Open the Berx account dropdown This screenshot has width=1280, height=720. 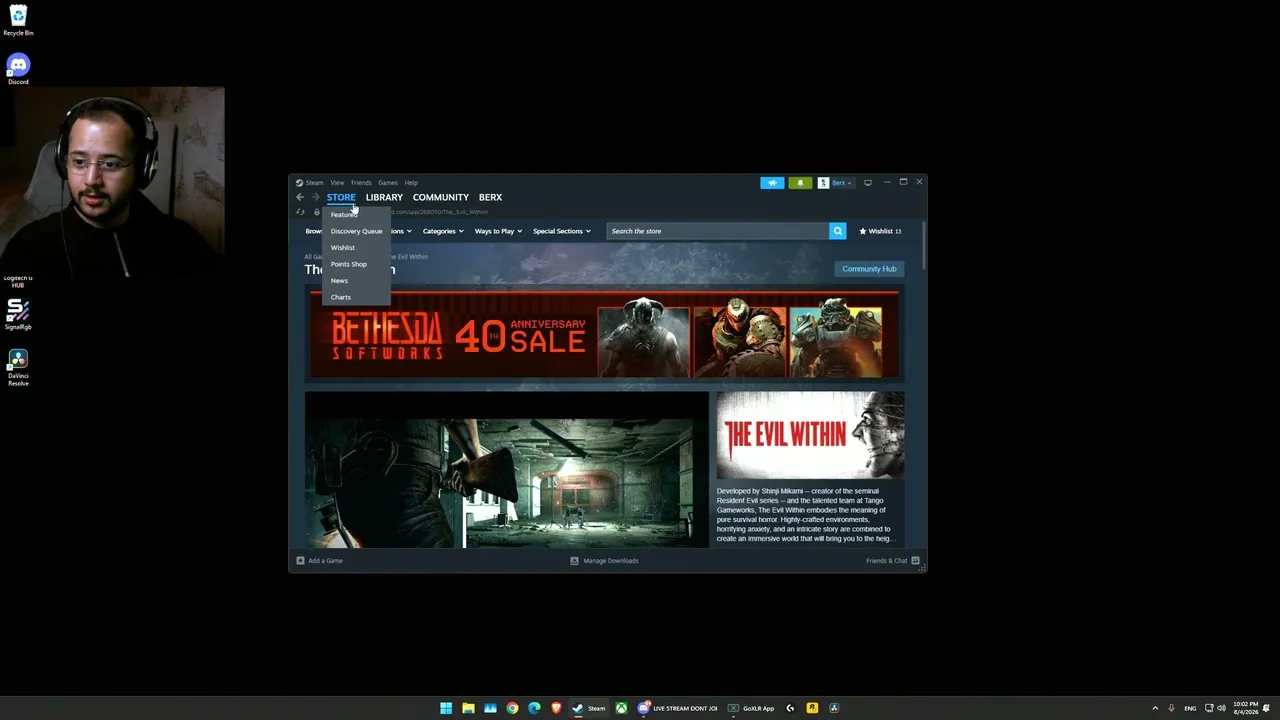836,183
